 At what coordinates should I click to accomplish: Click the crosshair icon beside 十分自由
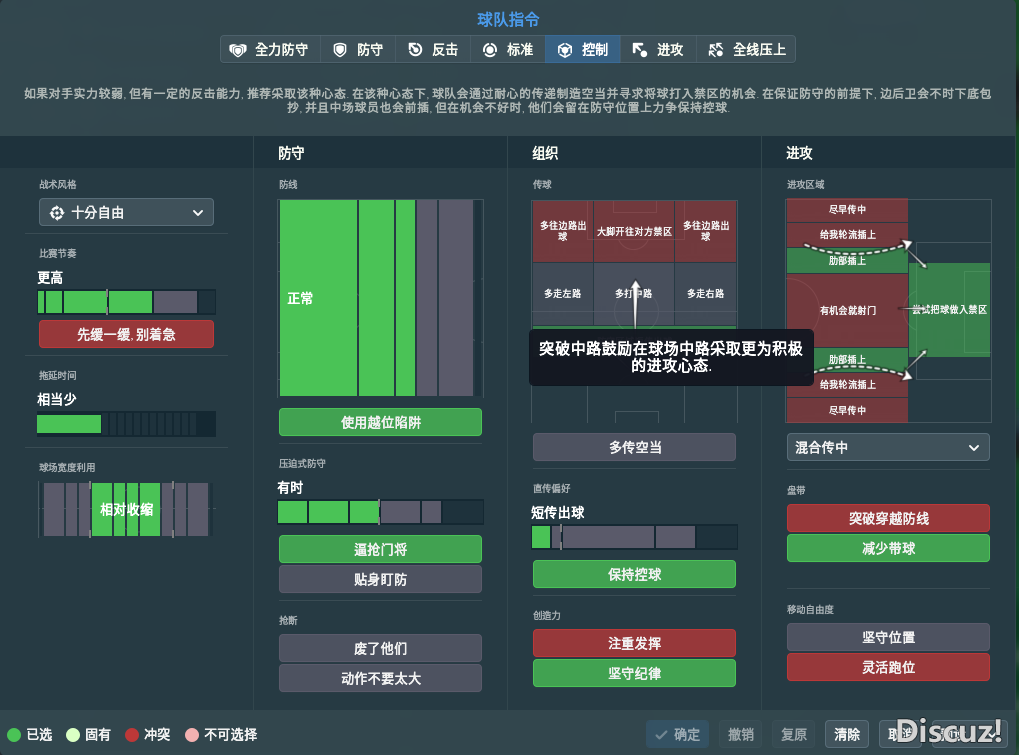[56, 213]
